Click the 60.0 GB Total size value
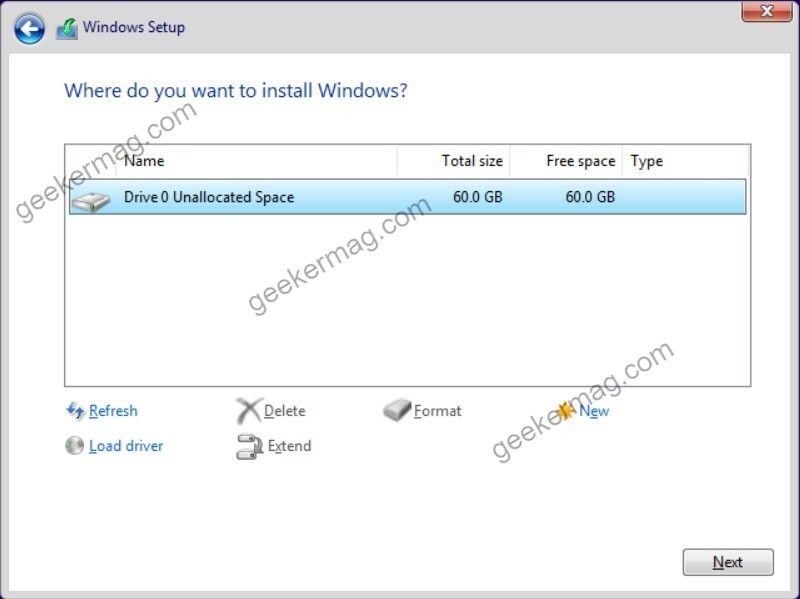Image resolution: width=800 pixels, height=599 pixels. pyautogui.click(x=478, y=197)
